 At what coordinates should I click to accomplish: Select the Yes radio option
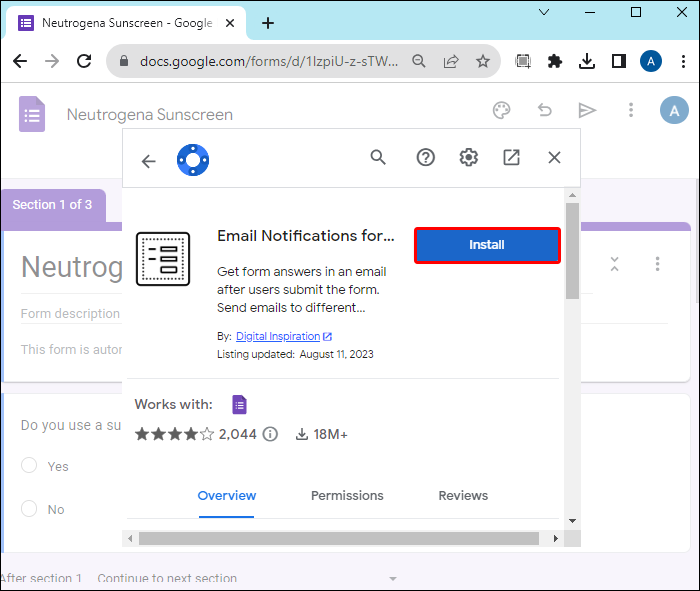(29, 465)
